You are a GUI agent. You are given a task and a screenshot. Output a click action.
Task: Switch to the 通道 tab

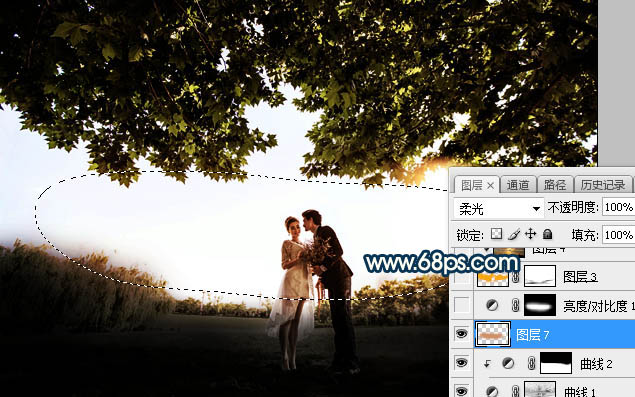point(518,185)
